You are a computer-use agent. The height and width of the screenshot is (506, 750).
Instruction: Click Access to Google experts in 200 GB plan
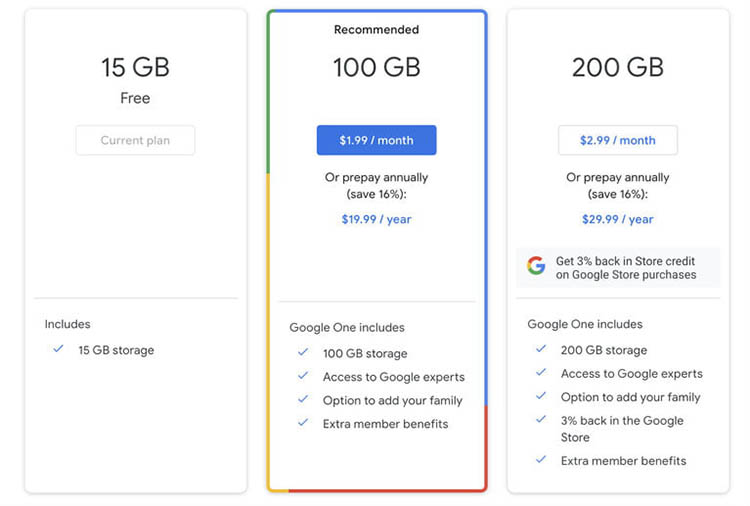tap(632, 374)
